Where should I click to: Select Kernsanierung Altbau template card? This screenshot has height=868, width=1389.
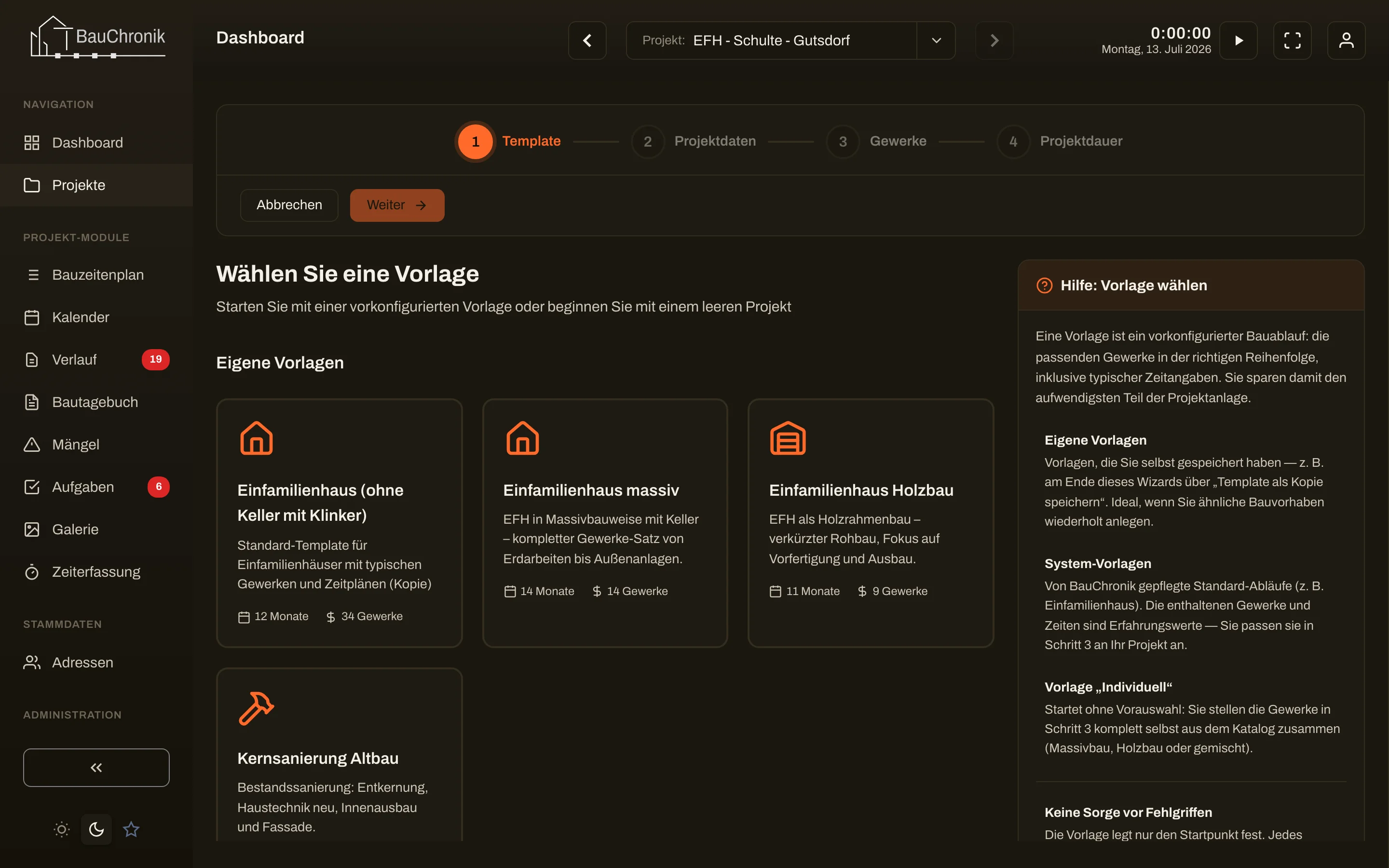(x=339, y=755)
